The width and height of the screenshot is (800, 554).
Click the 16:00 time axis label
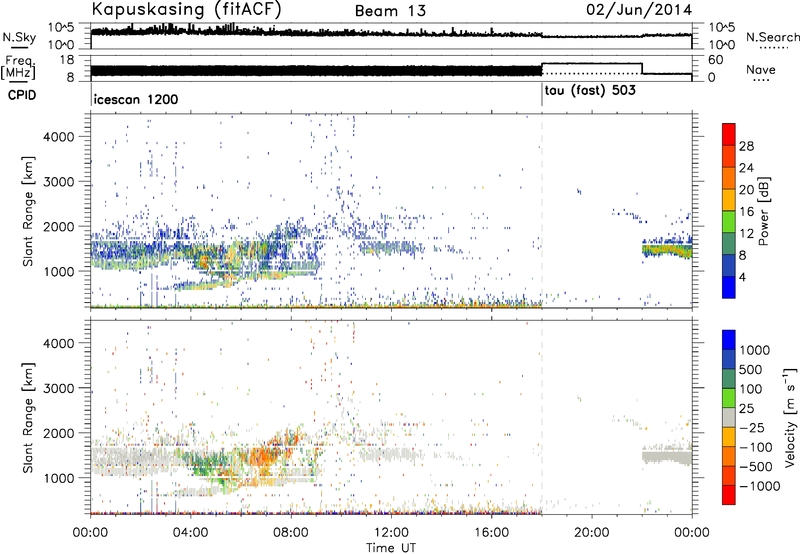491,533
